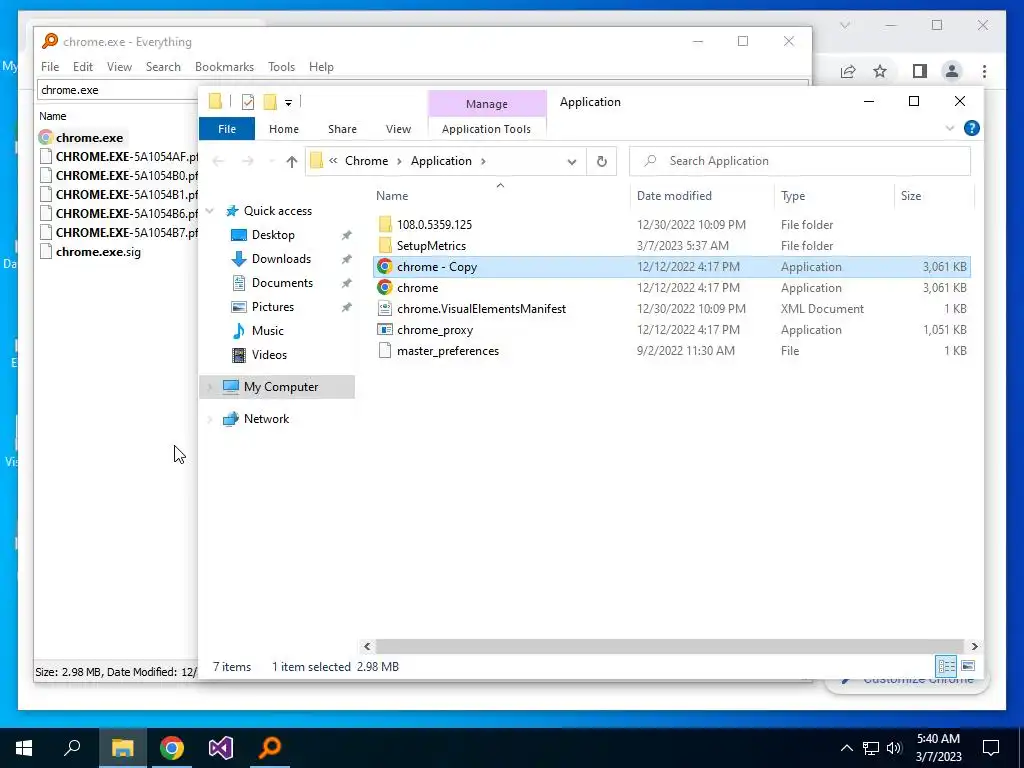1024x768 pixels.
Task: Select the master_preferences file
Action: pyautogui.click(x=448, y=351)
